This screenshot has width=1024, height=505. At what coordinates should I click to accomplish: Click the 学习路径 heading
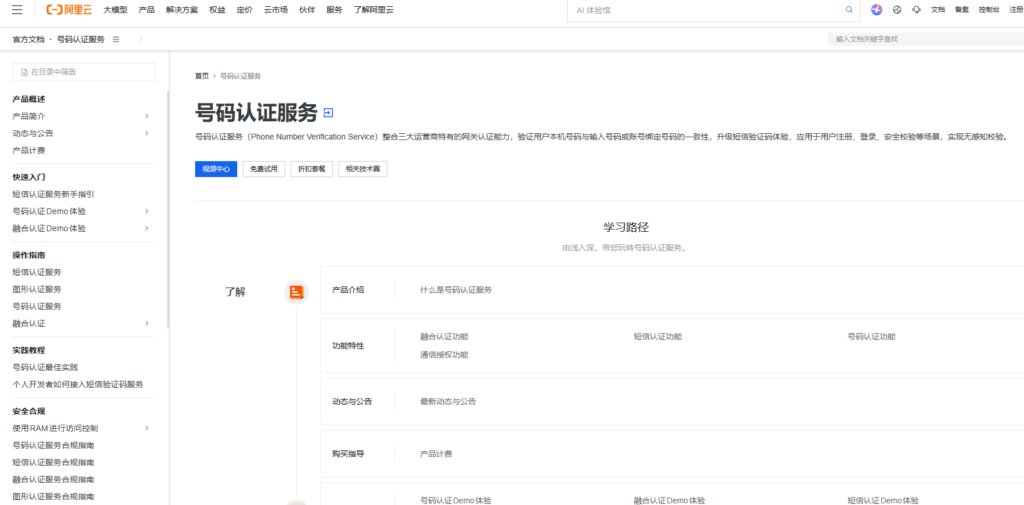coord(626,227)
